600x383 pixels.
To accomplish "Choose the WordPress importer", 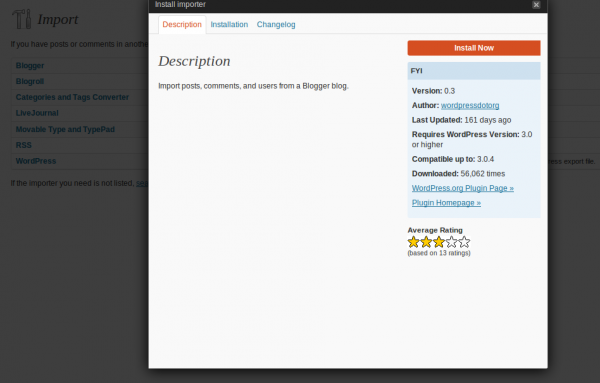I will [x=36, y=161].
